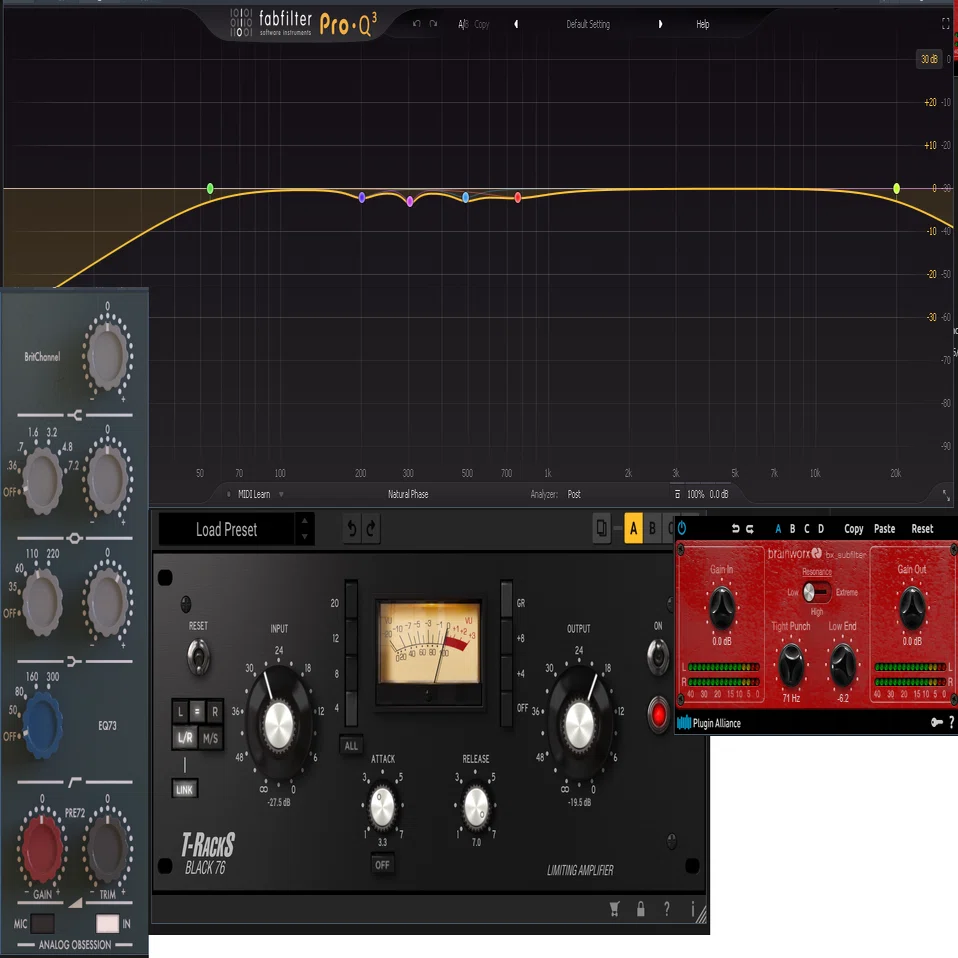The height and width of the screenshot is (958, 958).
Task: Undo in T-RackS Black 76
Action: pos(352,528)
